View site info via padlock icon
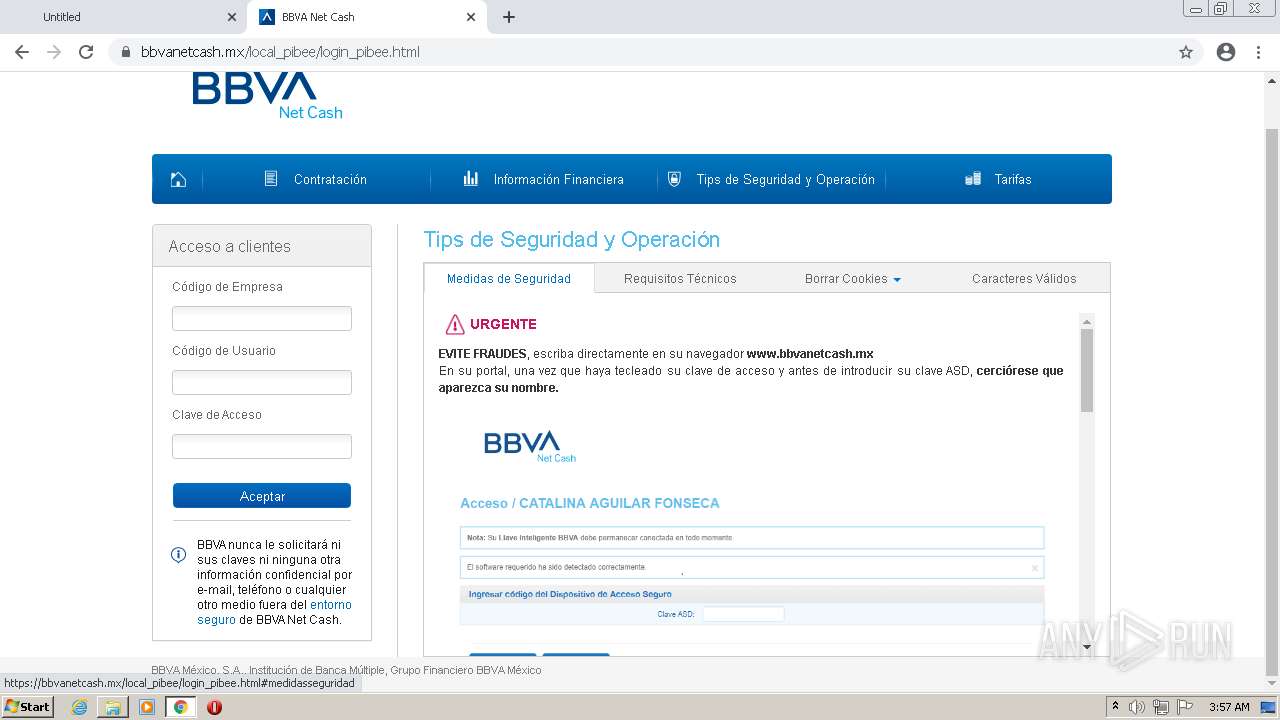Screen dimensions: 1280x720 pyautogui.click(x=126, y=52)
